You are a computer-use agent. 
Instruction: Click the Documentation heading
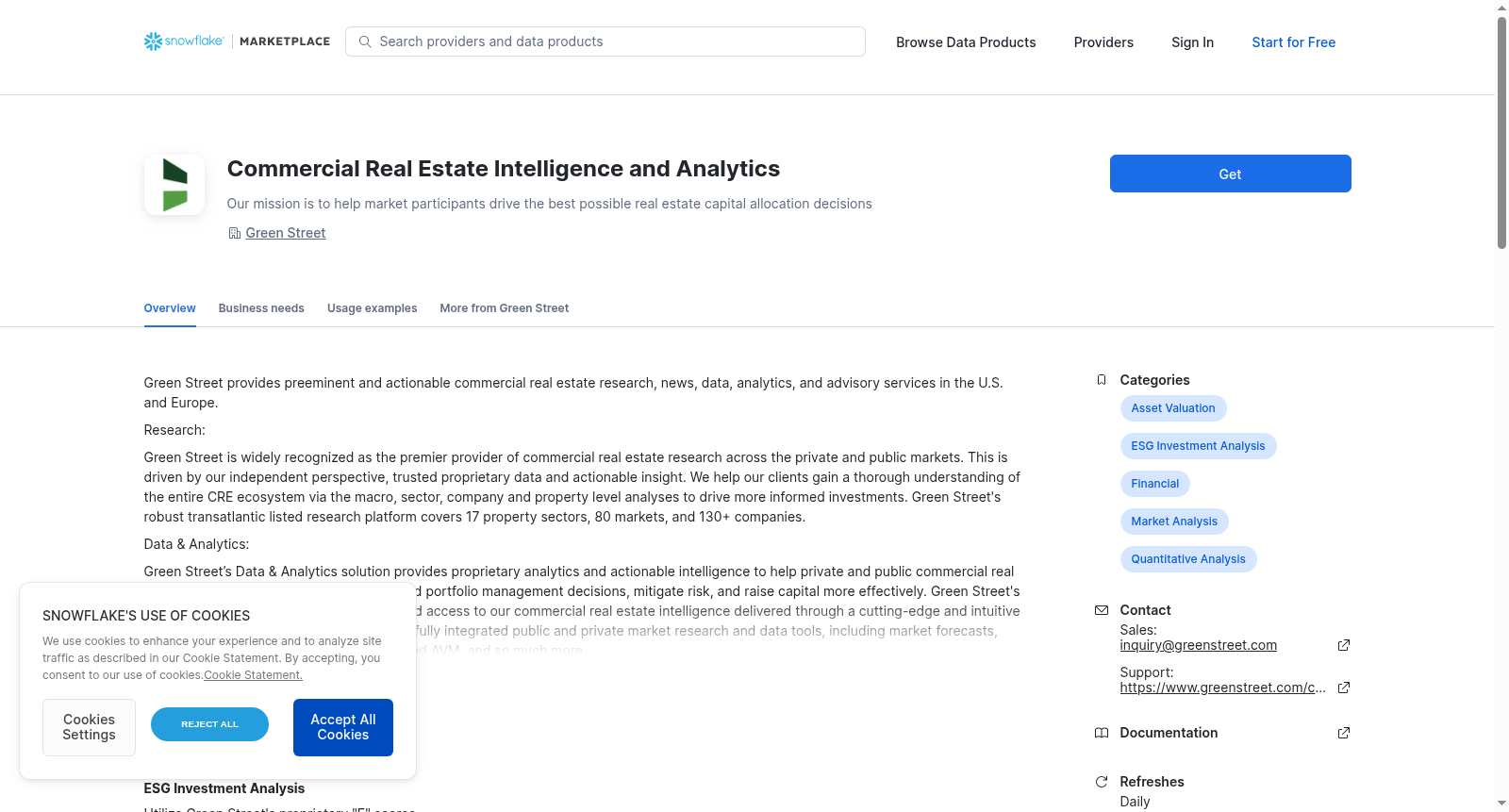[x=1169, y=733]
